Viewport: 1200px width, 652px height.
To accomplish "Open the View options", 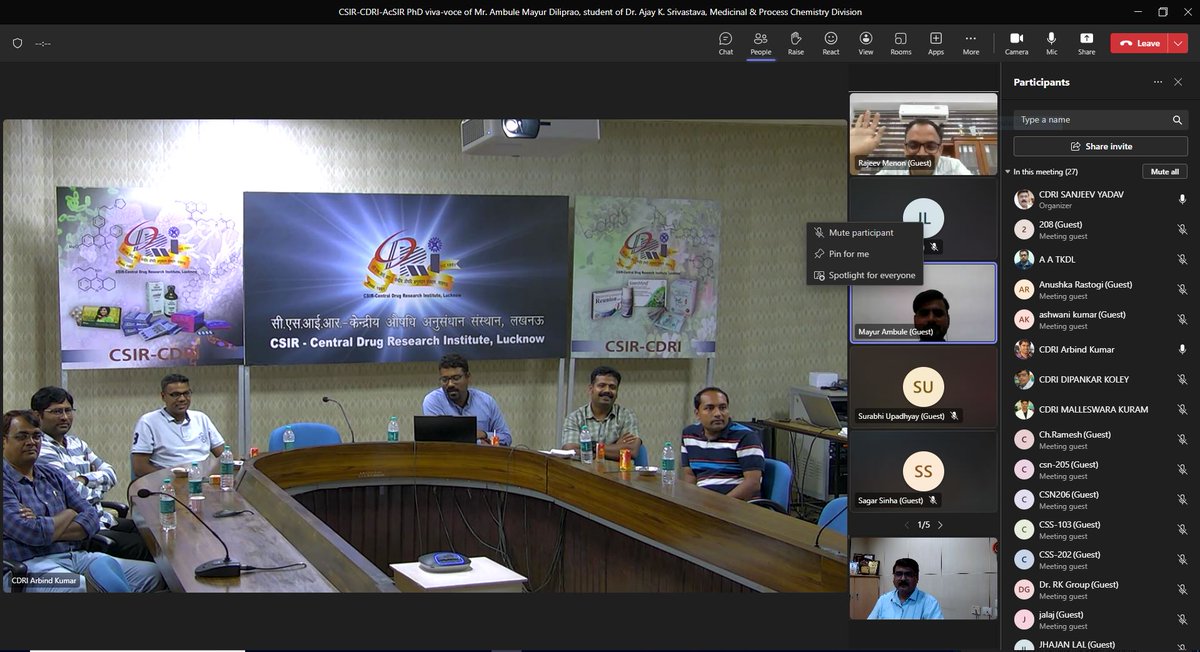I will tap(866, 43).
